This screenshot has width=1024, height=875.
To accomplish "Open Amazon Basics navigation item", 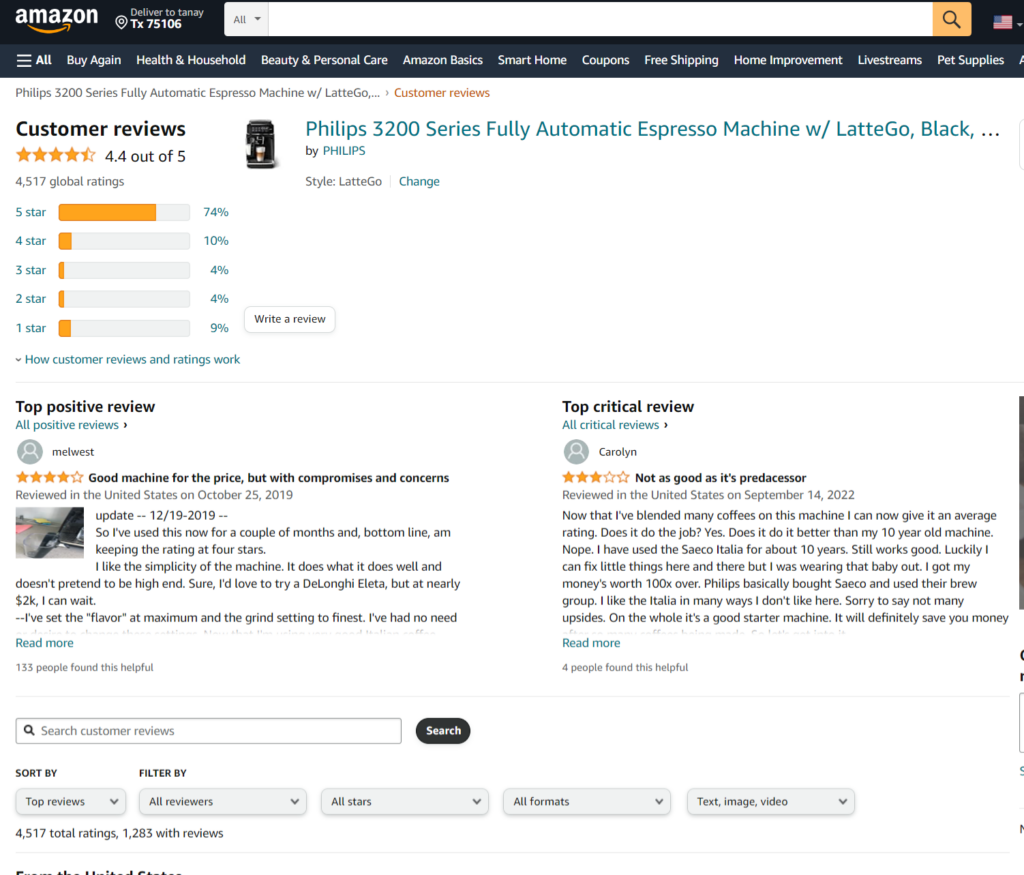I will tap(443, 60).
